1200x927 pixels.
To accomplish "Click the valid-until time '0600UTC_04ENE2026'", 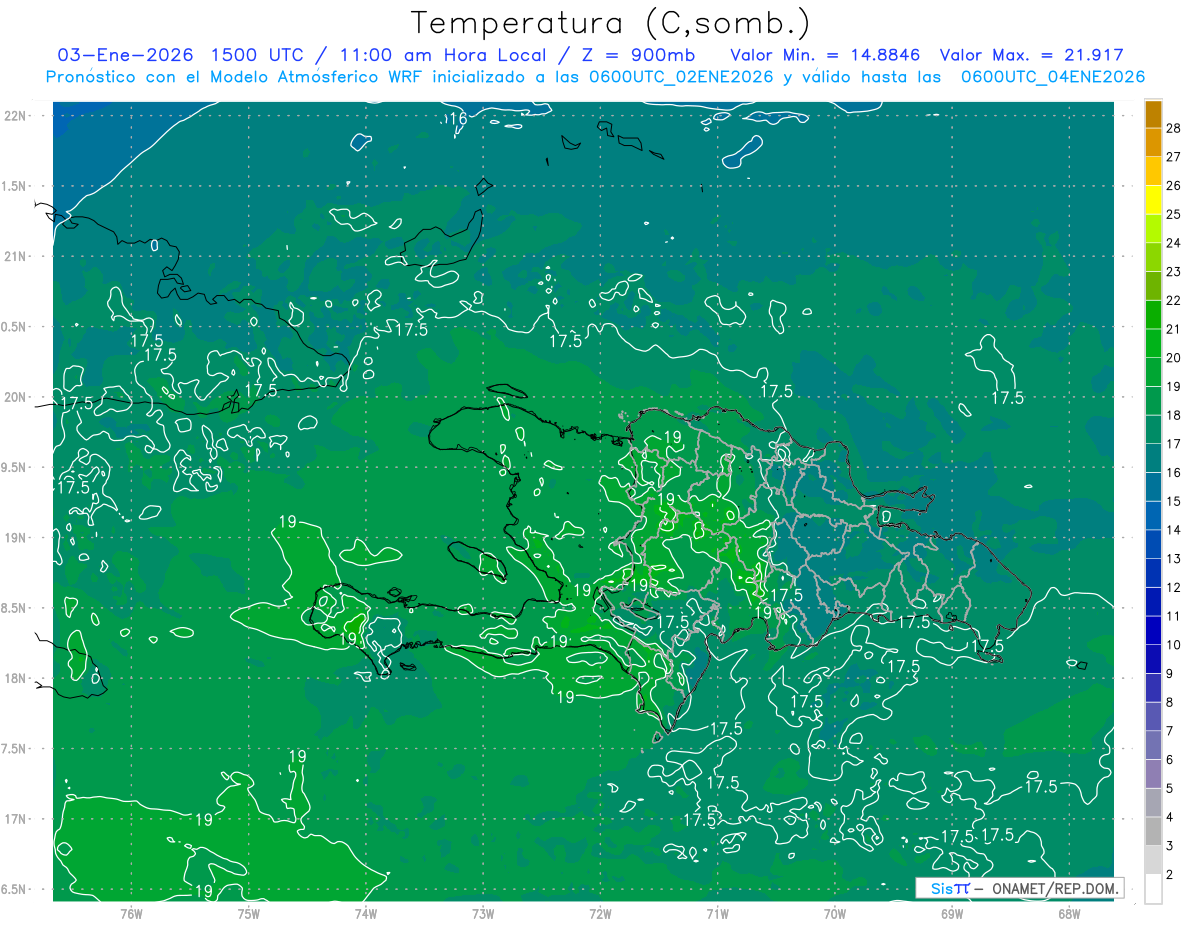I will tap(1052, 77).
